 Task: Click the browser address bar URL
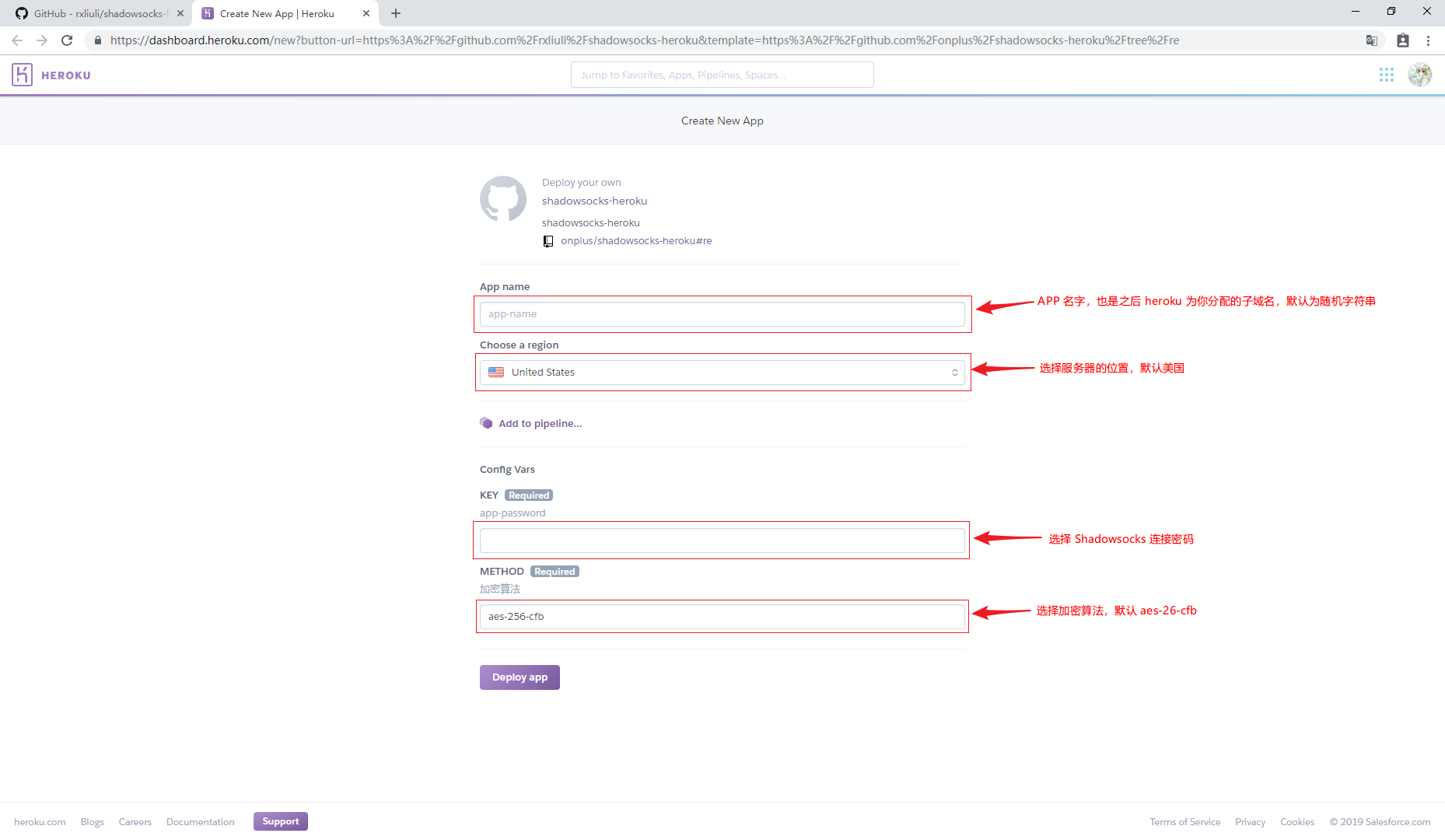pyautogui.click(x=645, y=40)
